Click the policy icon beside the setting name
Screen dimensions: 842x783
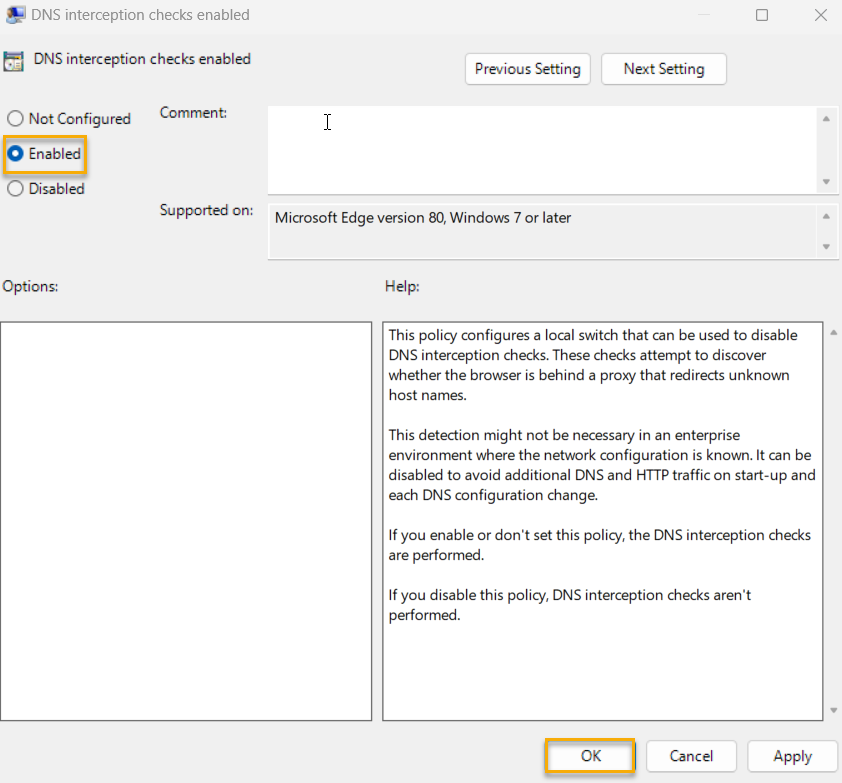pos(16,60)
